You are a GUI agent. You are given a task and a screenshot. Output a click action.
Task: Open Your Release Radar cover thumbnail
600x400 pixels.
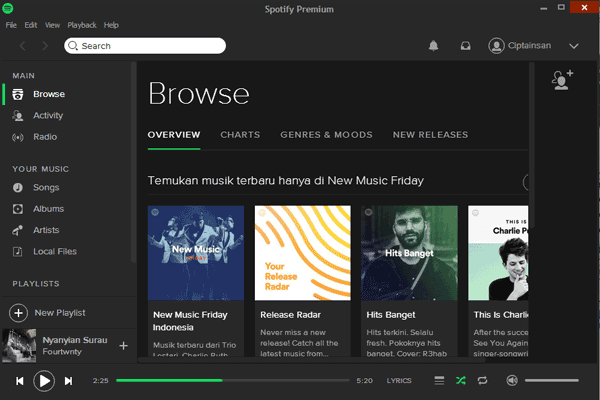303,253
